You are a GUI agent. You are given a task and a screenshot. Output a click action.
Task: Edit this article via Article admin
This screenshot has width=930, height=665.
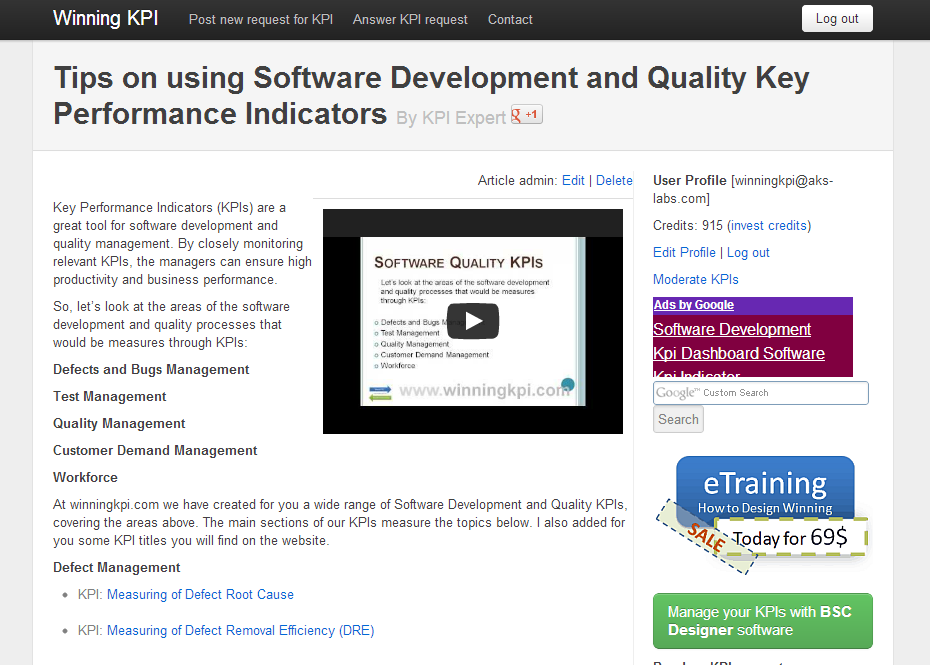coord(573,180)
